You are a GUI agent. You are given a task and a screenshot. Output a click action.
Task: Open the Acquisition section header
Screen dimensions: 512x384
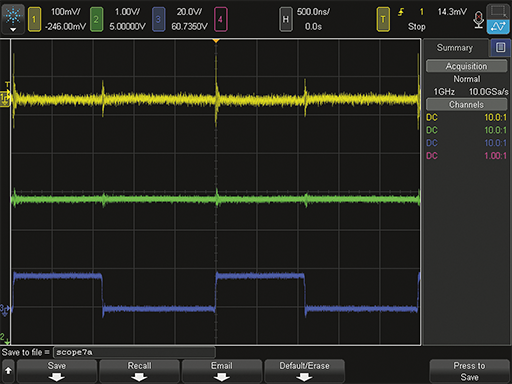coord(466,66)
